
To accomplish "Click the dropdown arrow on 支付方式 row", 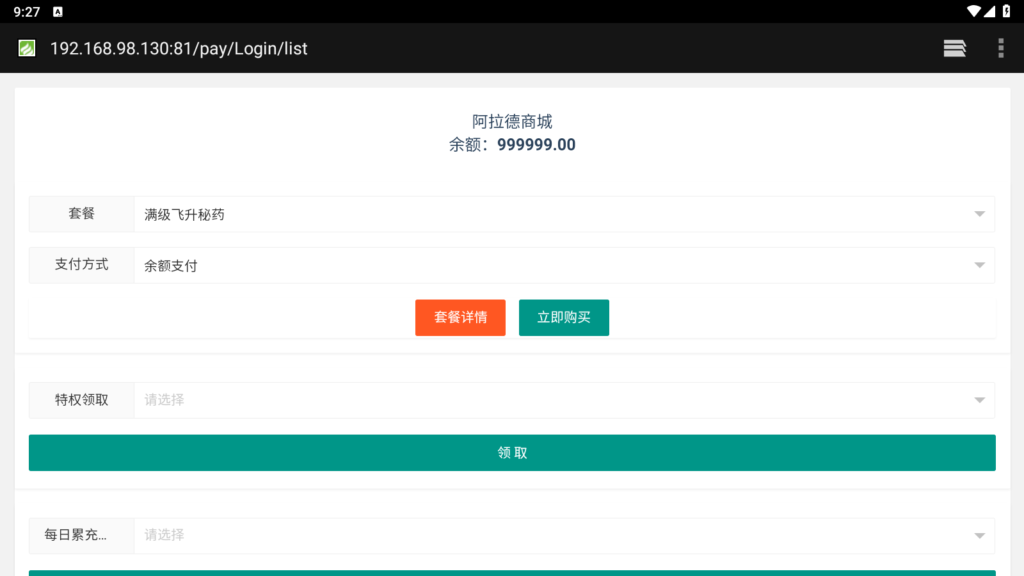I will (979, 265).
